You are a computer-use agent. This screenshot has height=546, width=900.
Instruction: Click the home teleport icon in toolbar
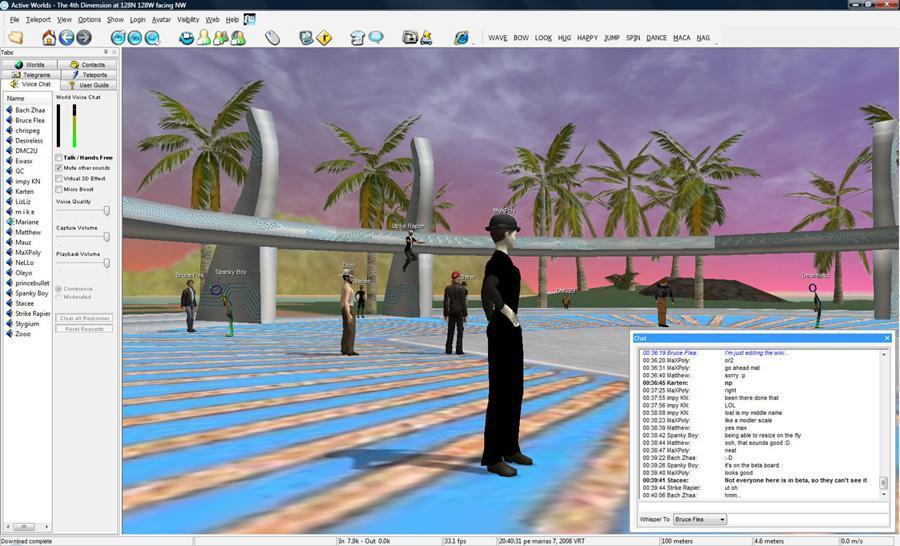point(49,38)
